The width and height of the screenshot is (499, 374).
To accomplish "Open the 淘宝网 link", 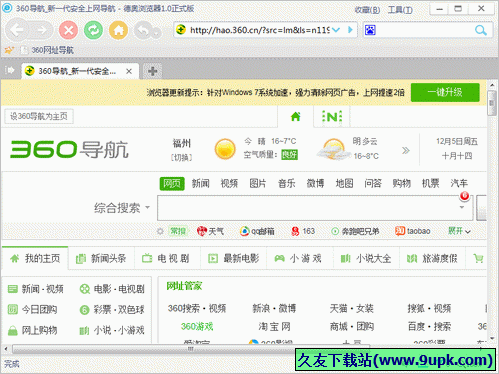I will pyautogui.click(x=274, y=326).
